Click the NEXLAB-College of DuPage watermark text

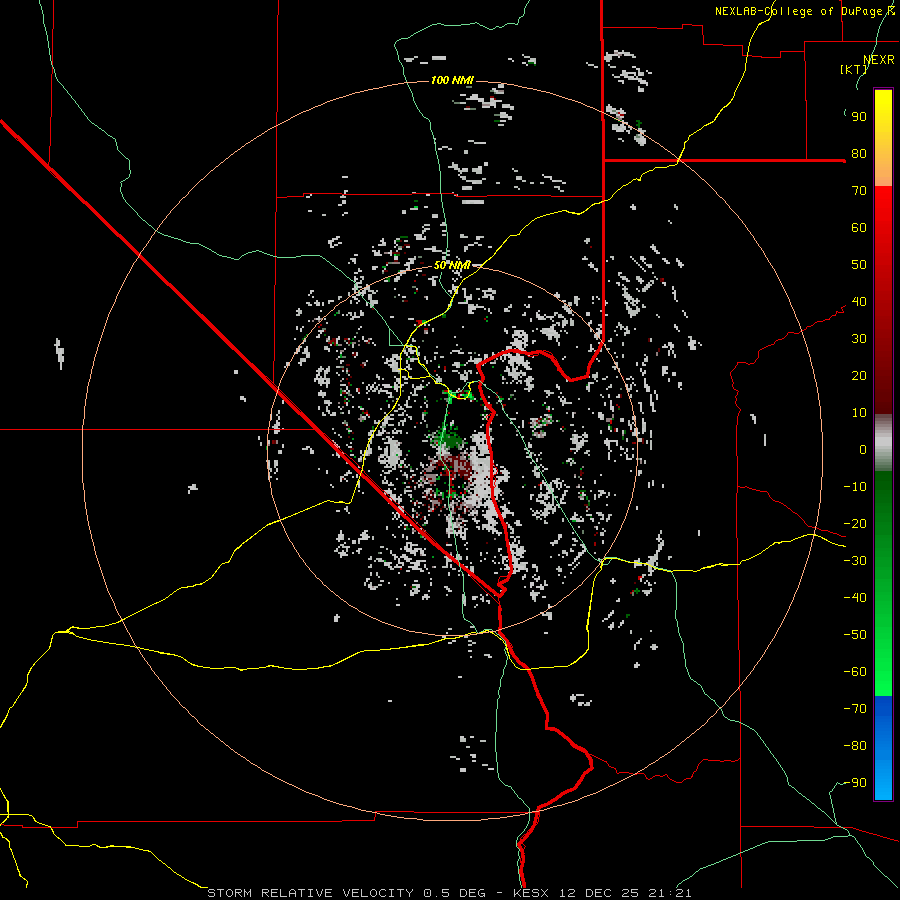tap(804, 11)
